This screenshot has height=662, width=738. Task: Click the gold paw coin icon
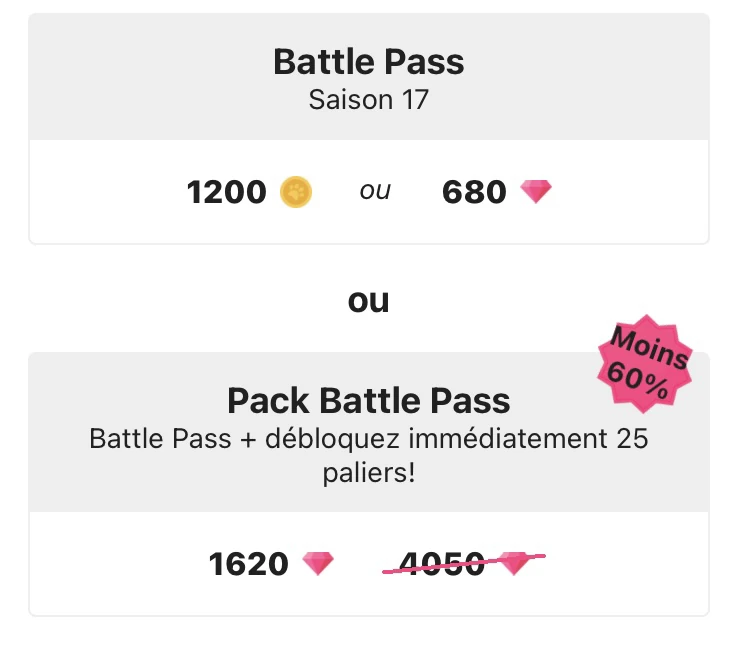[296, 191]
